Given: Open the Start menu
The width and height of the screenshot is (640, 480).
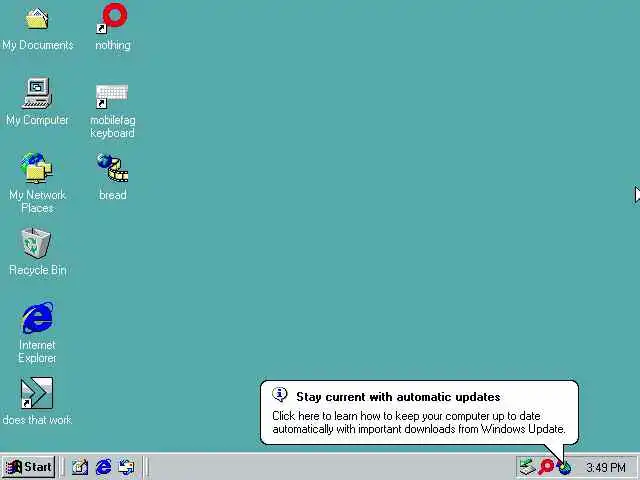Looking at the screenshot, I should click(29, 467).
